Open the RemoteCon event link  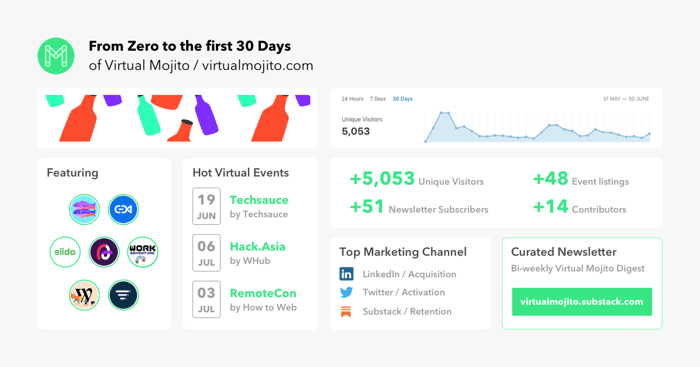point(263,293)
